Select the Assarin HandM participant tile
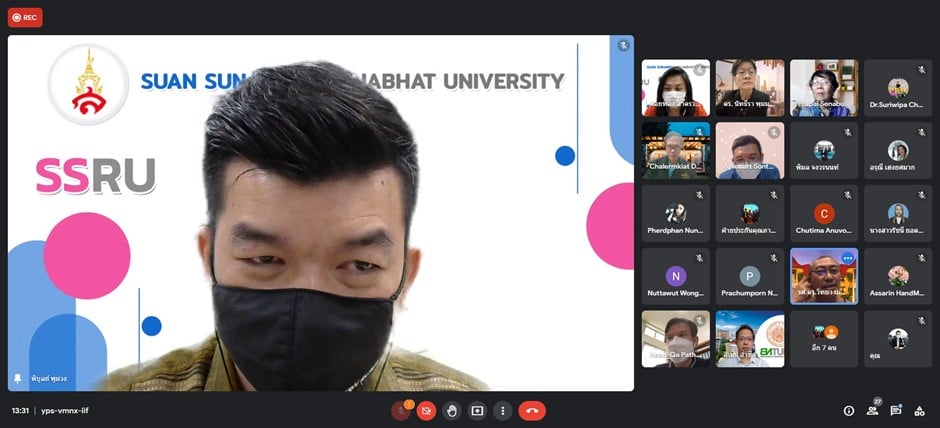The height and width of the screenshot is (428, 940). [898, 276]
